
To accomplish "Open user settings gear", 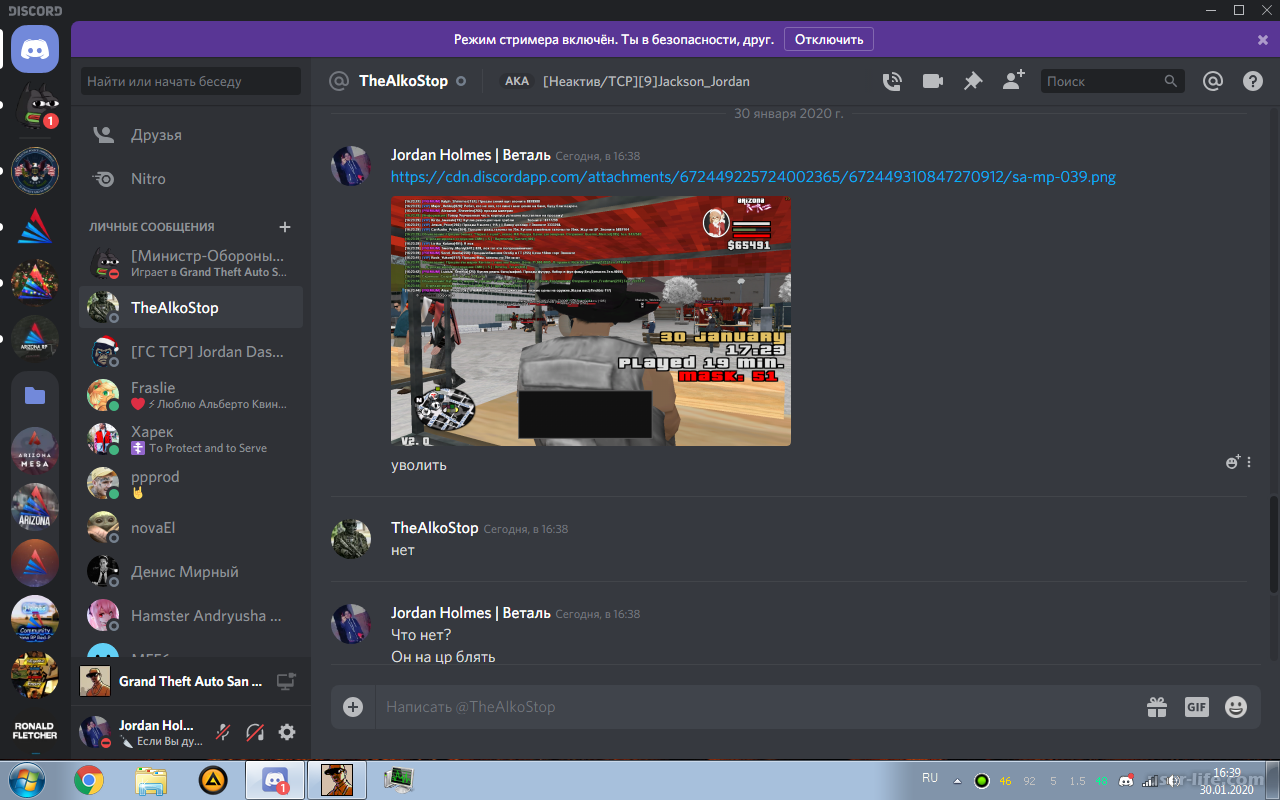I will tap(287, 732).
